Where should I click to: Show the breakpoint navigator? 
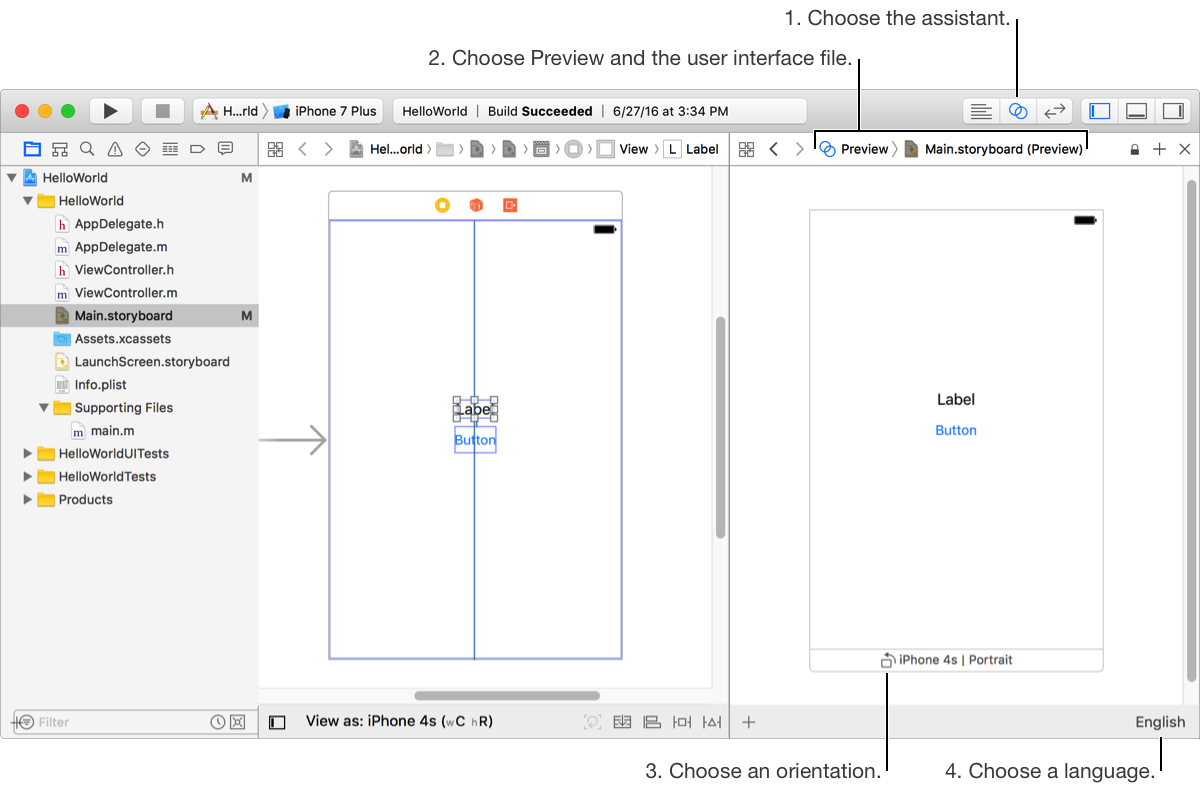pos(197,149)
